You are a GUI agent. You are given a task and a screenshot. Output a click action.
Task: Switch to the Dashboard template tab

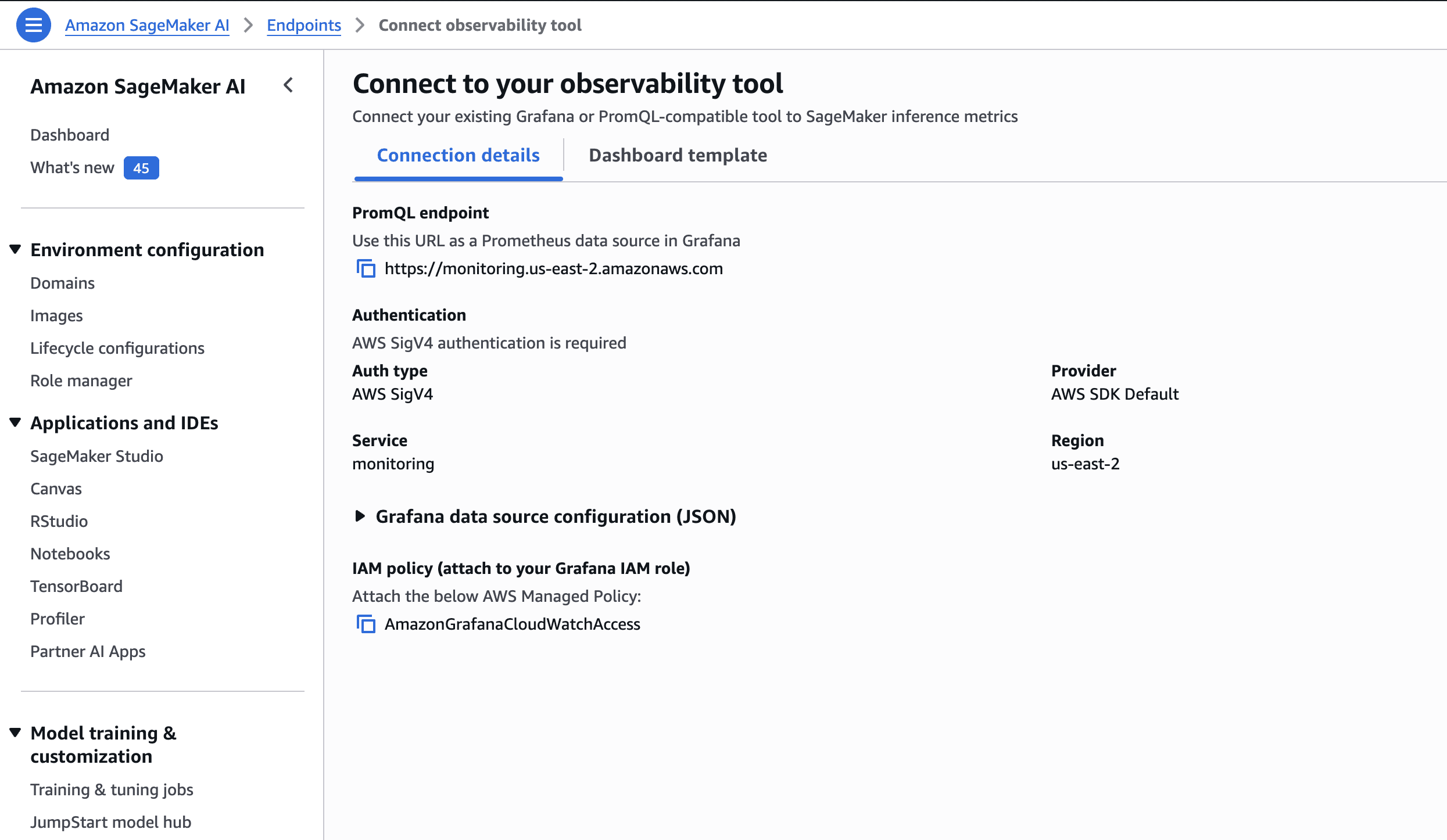pyautogui.click(x=678, y=155)
